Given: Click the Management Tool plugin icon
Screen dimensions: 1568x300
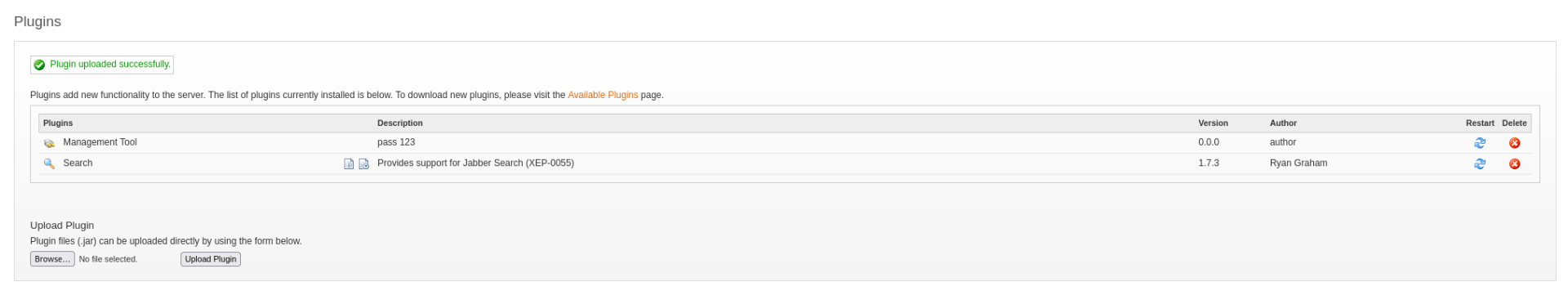Looking at the screenshot, I should 49,143.
